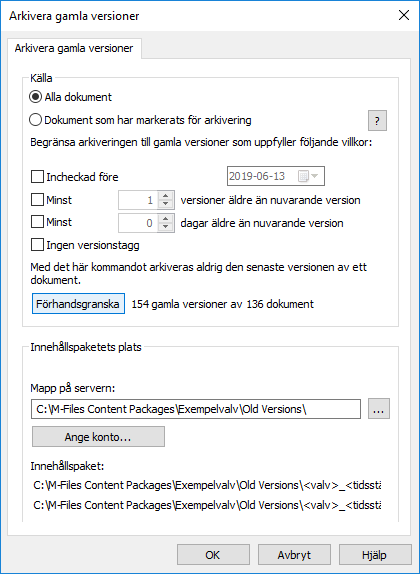Click the question mark help button
This screenshot has height=574, width=420.
click(x=377, y=120)
